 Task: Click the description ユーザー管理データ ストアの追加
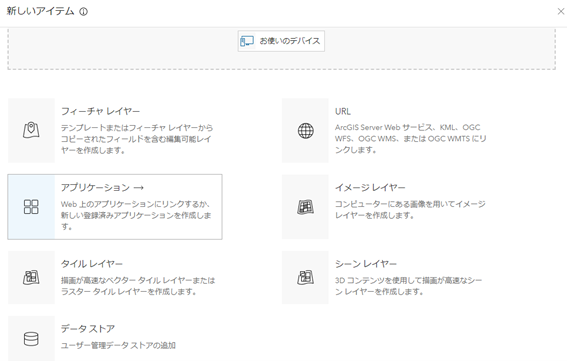click(118, 345)
